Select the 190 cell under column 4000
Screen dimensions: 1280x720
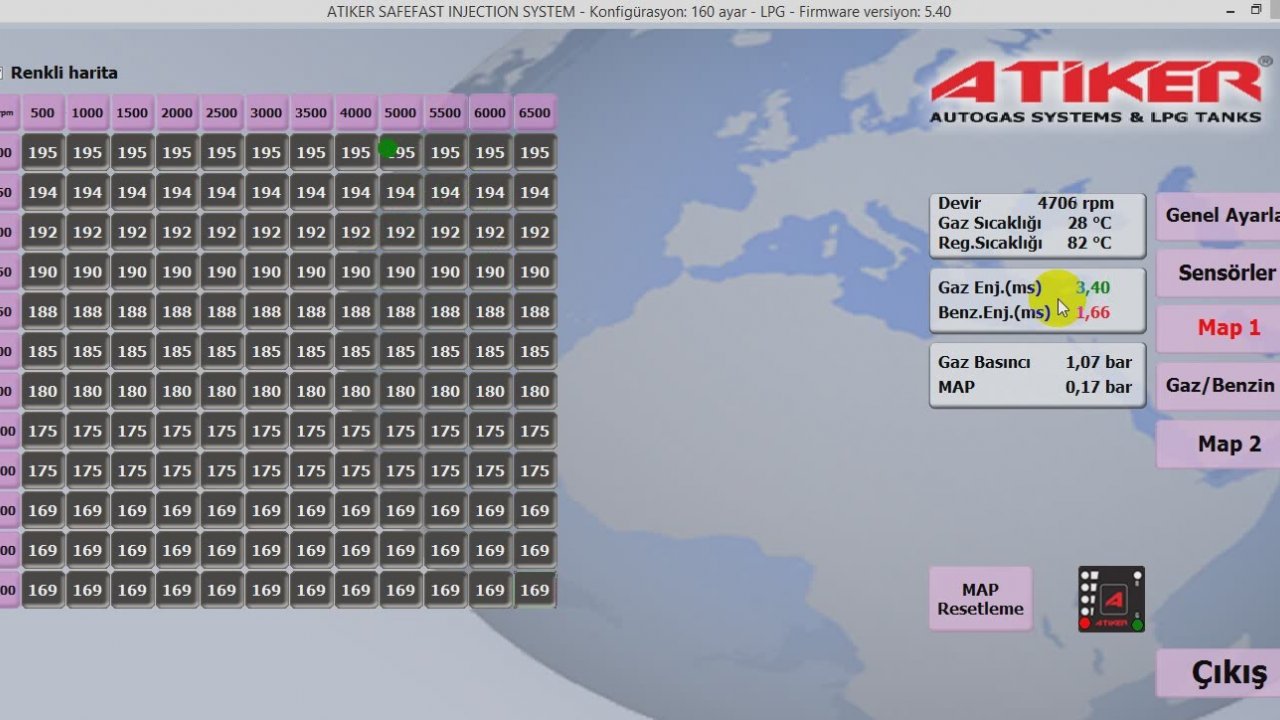pos(356,272)
